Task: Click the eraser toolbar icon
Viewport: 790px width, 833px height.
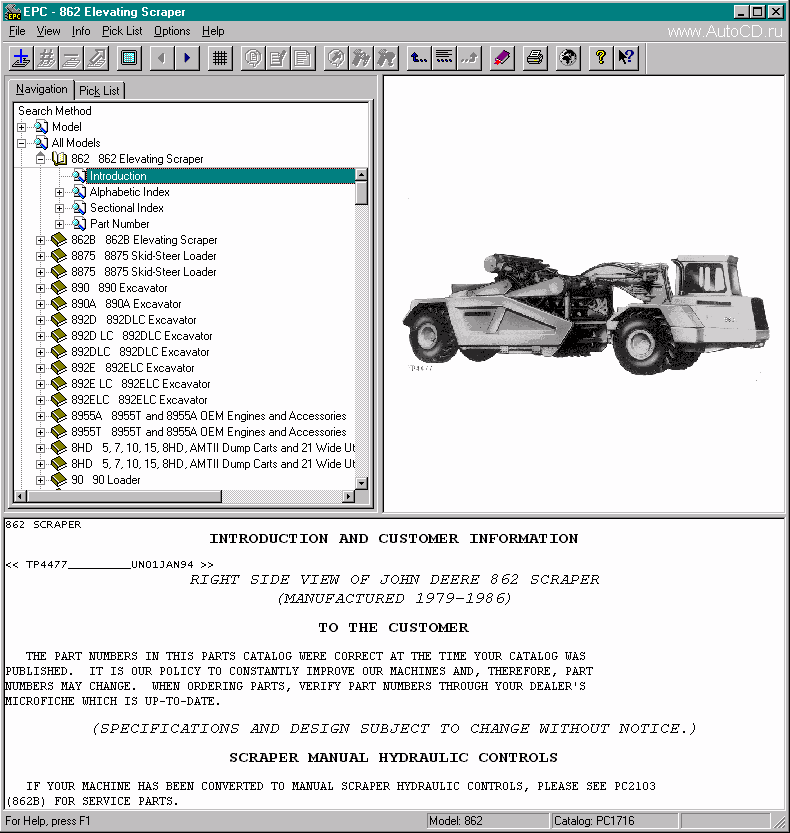Action: (x=502, y=58)
